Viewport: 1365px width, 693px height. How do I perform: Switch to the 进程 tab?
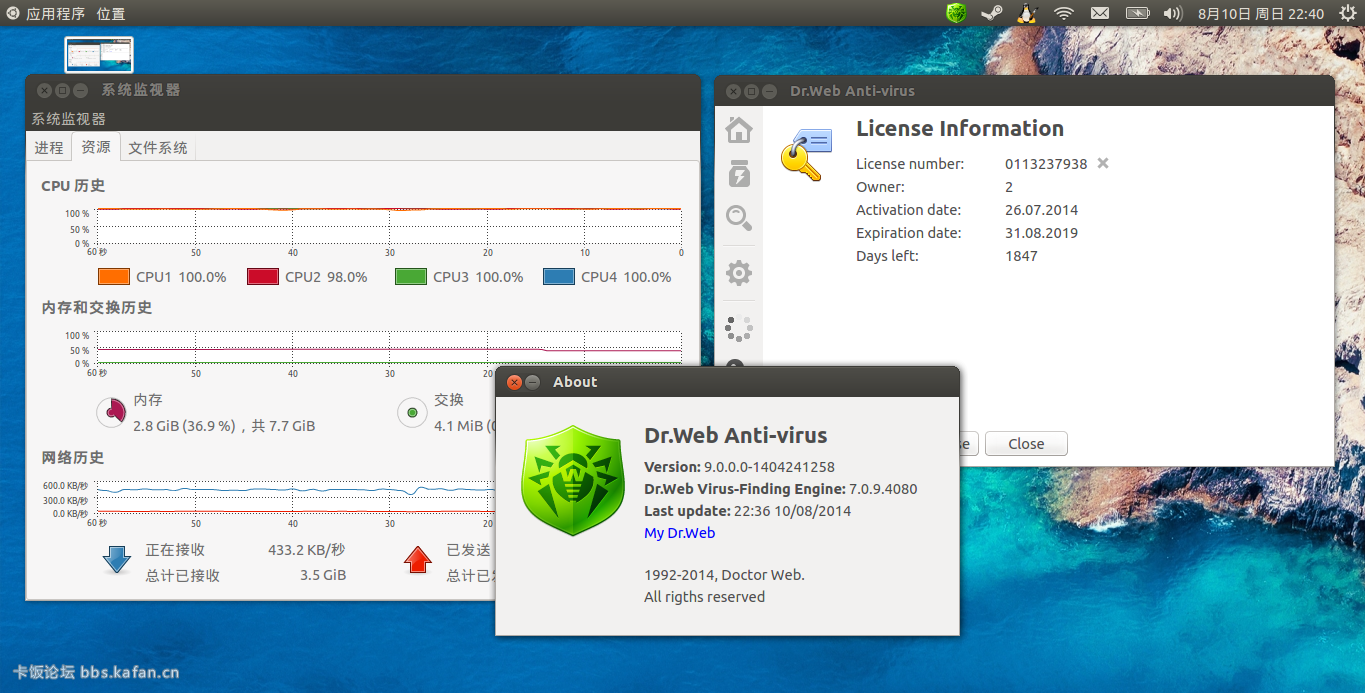(49, 147)
